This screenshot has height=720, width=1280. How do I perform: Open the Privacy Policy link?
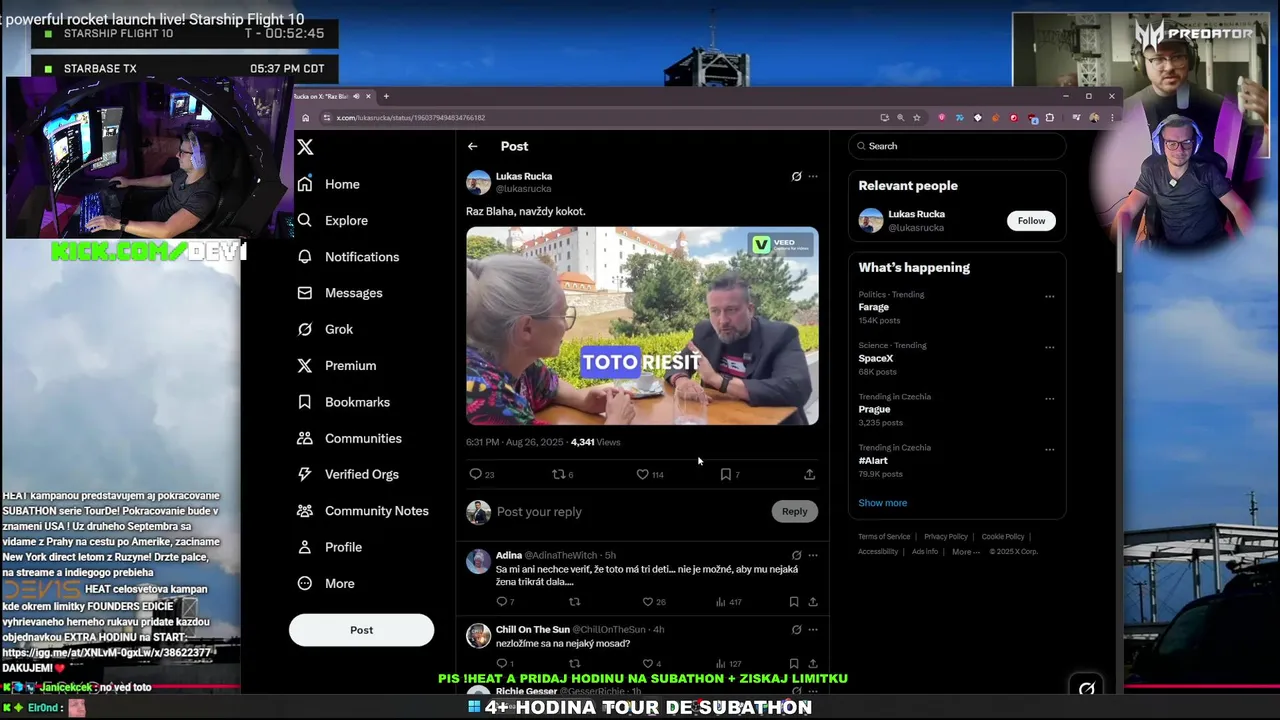click(945, 537)
